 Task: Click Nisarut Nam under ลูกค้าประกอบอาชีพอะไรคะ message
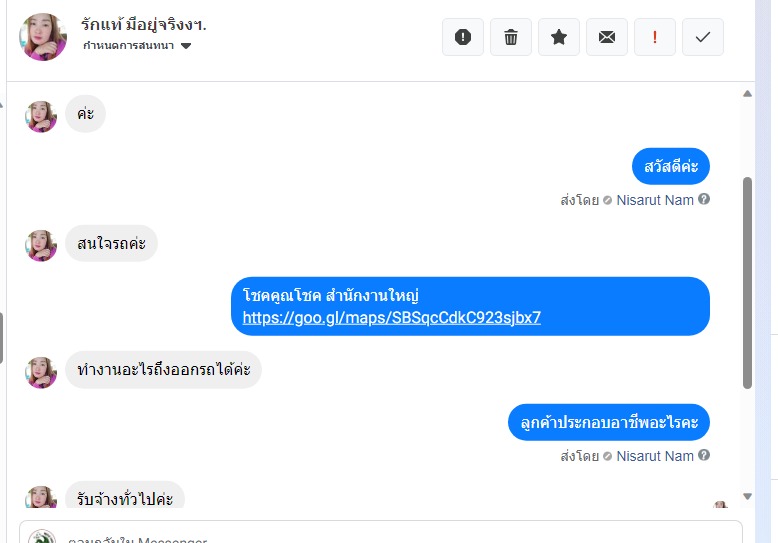[654, 456]
